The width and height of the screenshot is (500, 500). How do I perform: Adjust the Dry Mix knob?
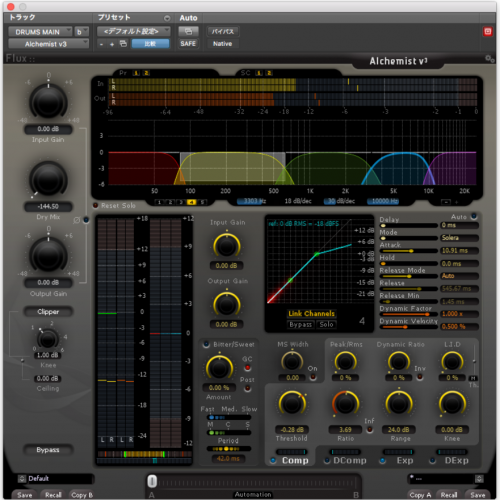click(x=48, y=180)
